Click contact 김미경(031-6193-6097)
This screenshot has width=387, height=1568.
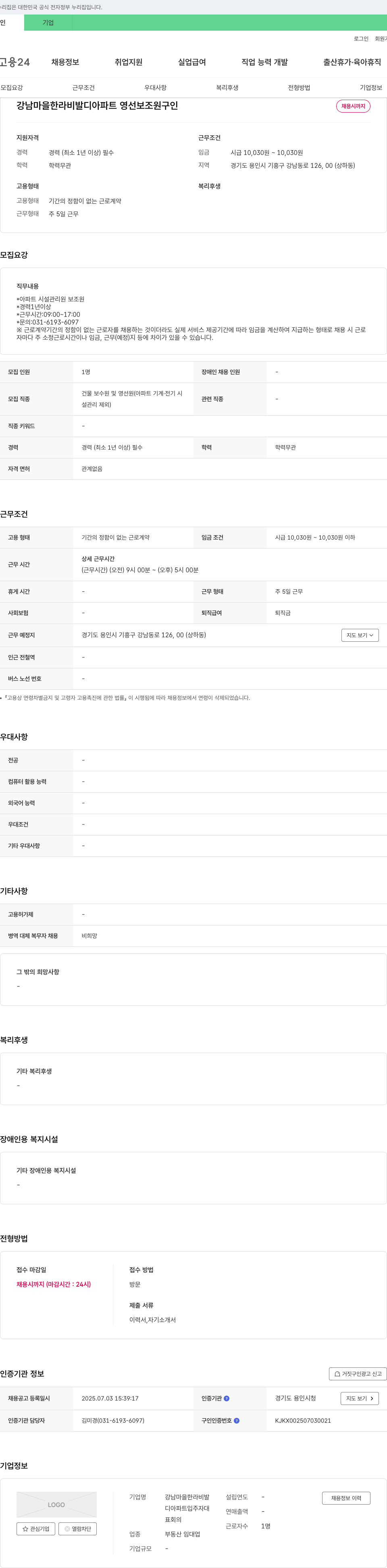click(x=113, y=1421)
